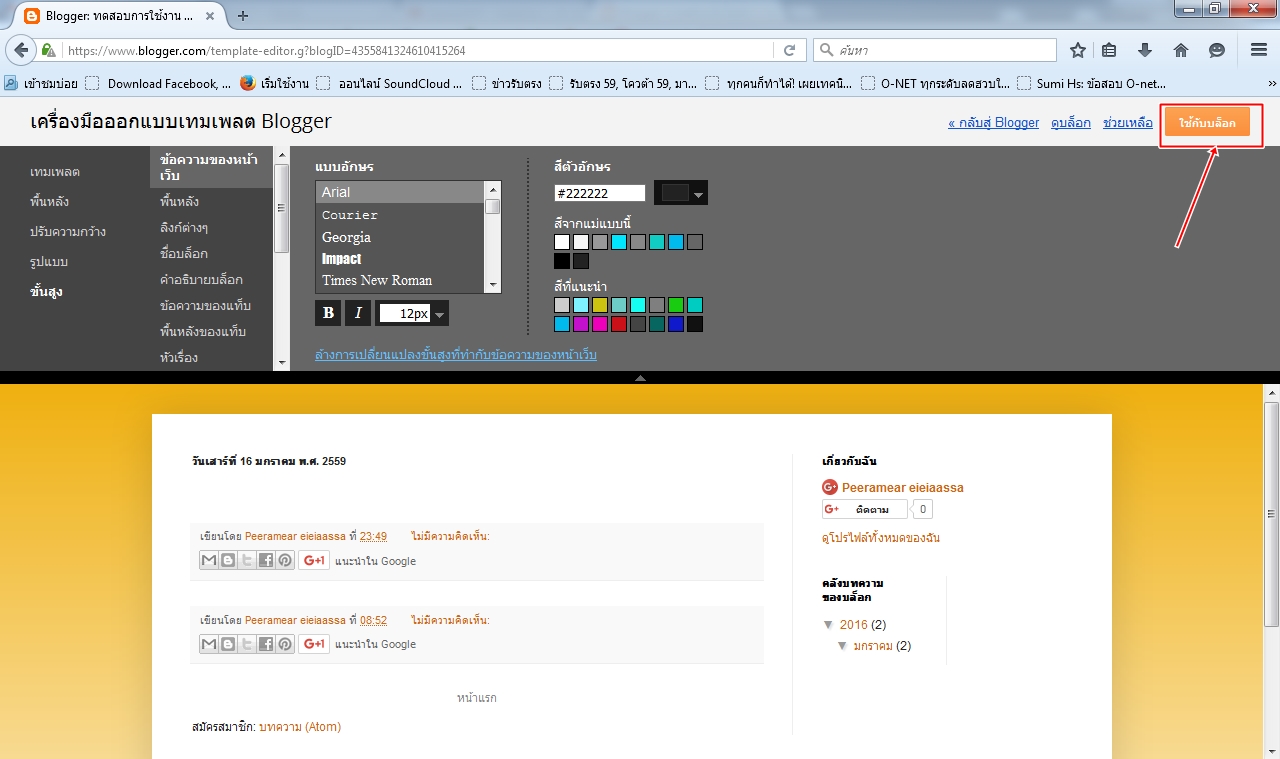Select Impact in font list

400,258
